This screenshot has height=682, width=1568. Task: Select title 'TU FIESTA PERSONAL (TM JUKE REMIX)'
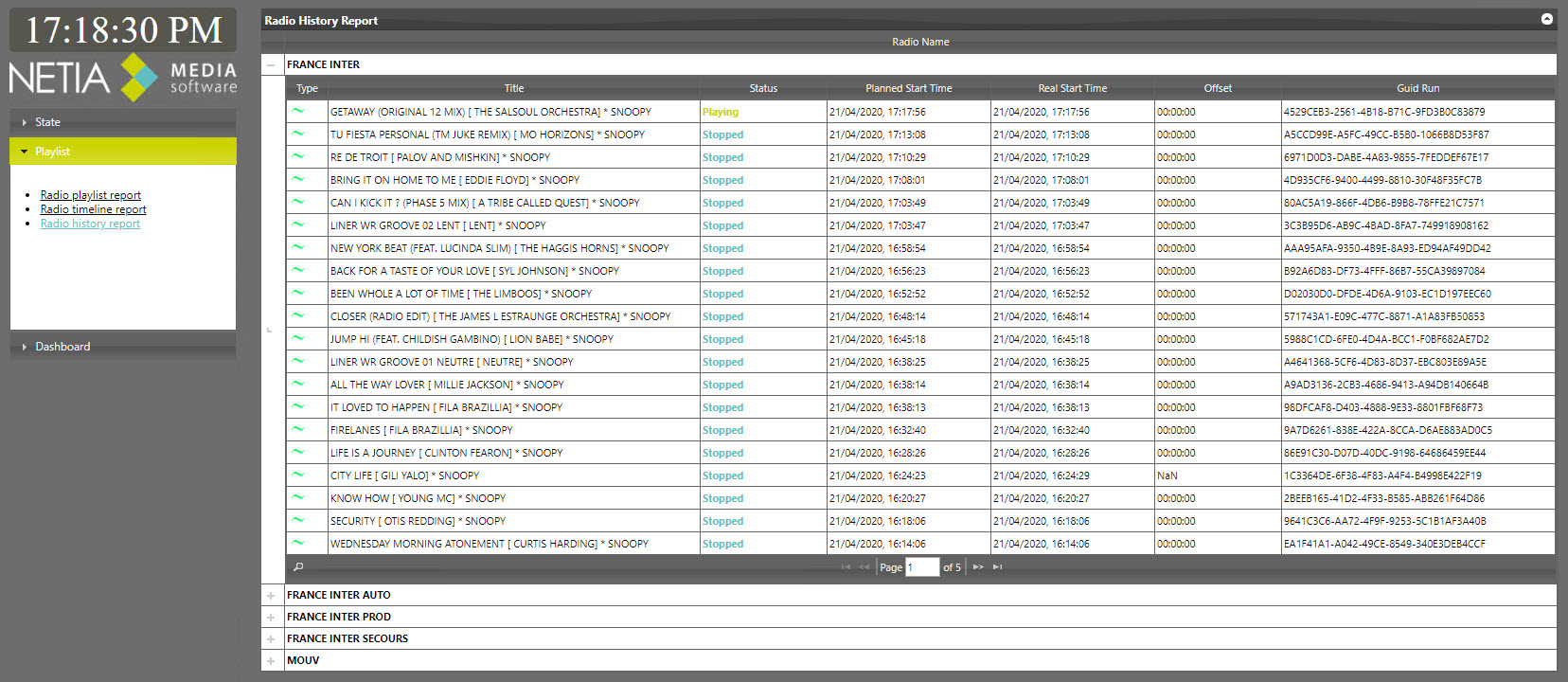click(x=487, y=135)
